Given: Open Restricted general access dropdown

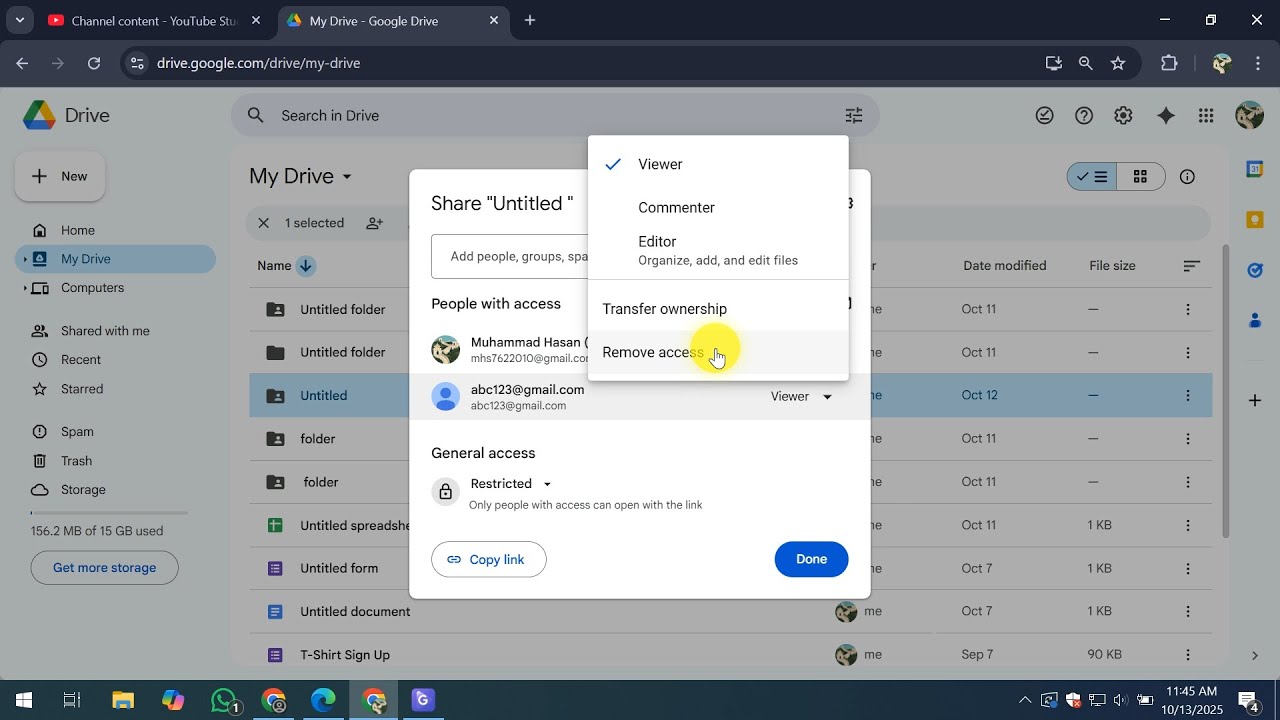Looking at the screenshot, I should (x=511, y=484).
